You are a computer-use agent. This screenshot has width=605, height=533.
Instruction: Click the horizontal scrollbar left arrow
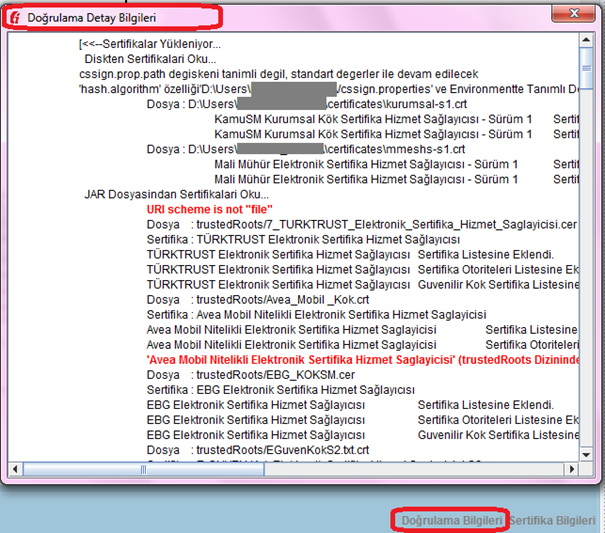pos(15,468)
